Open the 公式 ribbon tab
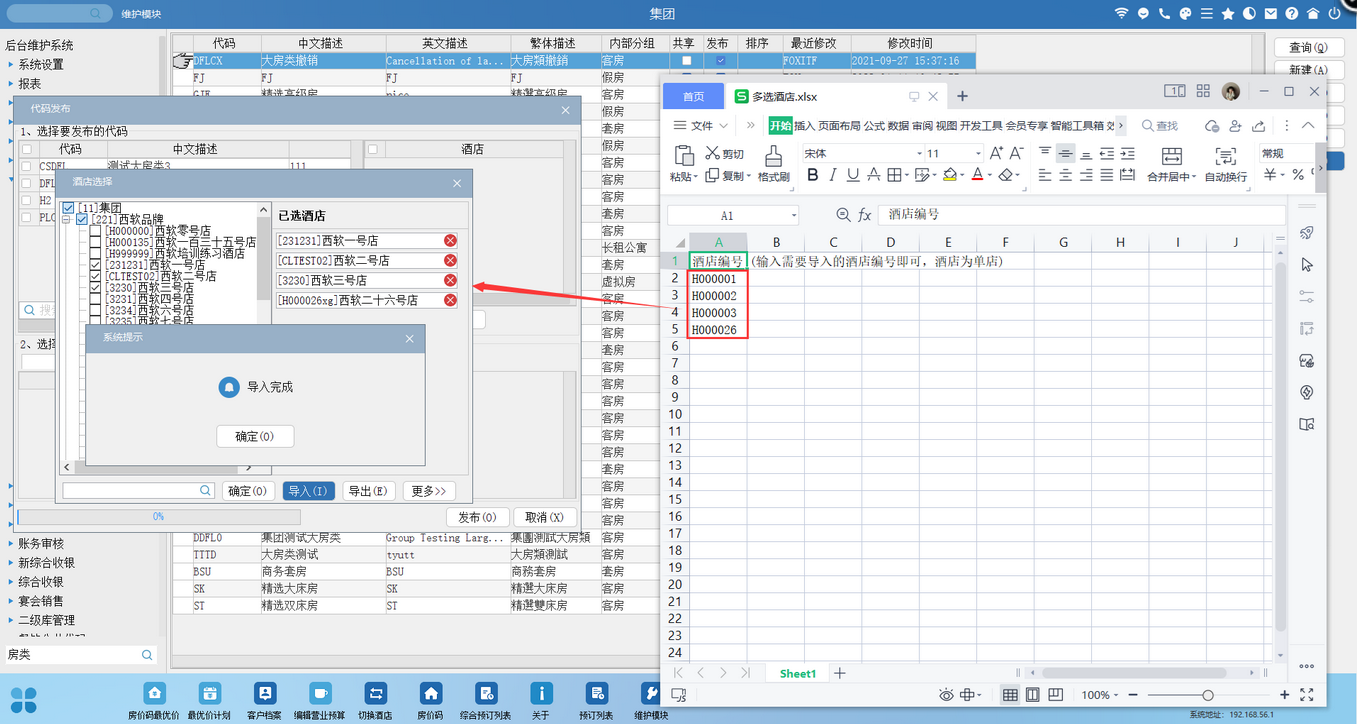The width and height of the screenshot is (1357, 724). click(x=874, y=126)
